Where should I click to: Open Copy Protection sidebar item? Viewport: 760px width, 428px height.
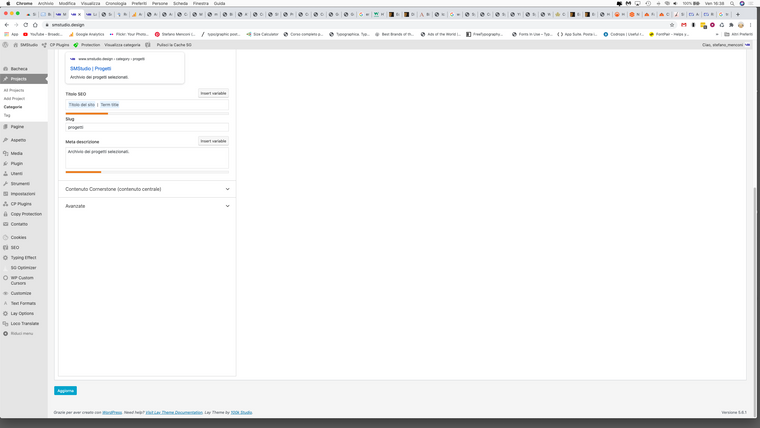click(x=26, y=214)
